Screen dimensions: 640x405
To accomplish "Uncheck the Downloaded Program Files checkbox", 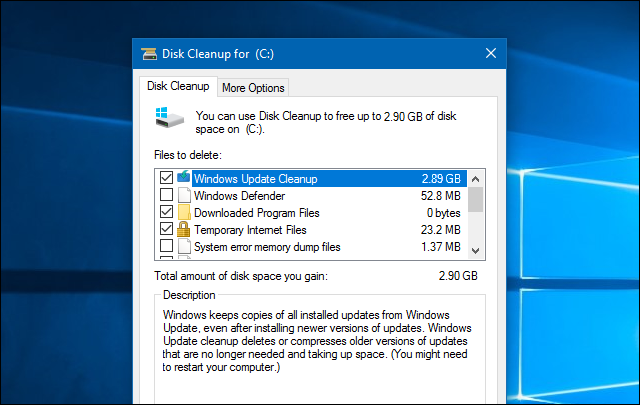I will pos(166,213).
